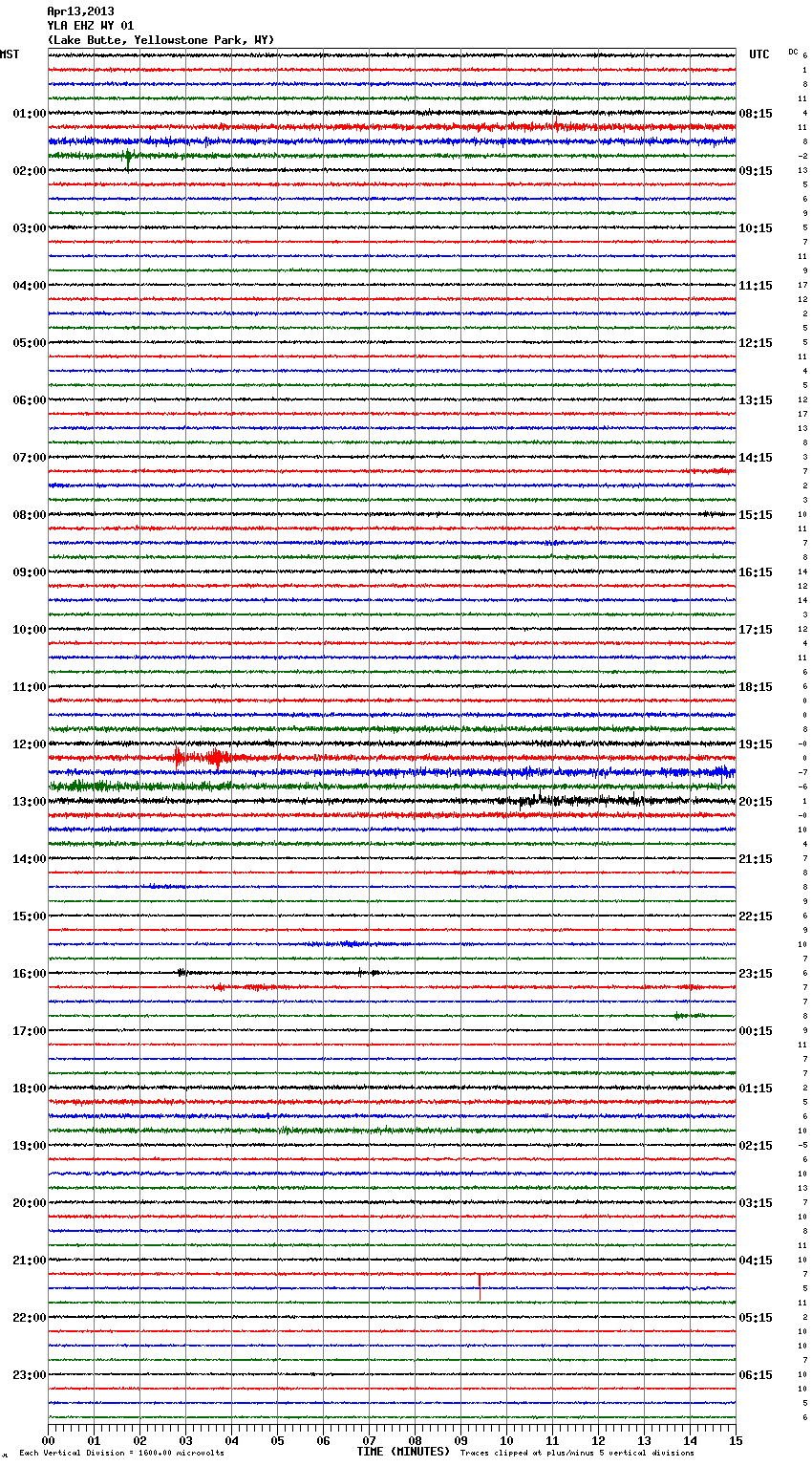Screen dimensions: 812x1466
Task: Select the 12:15 UTC time label
Action: 756,343
